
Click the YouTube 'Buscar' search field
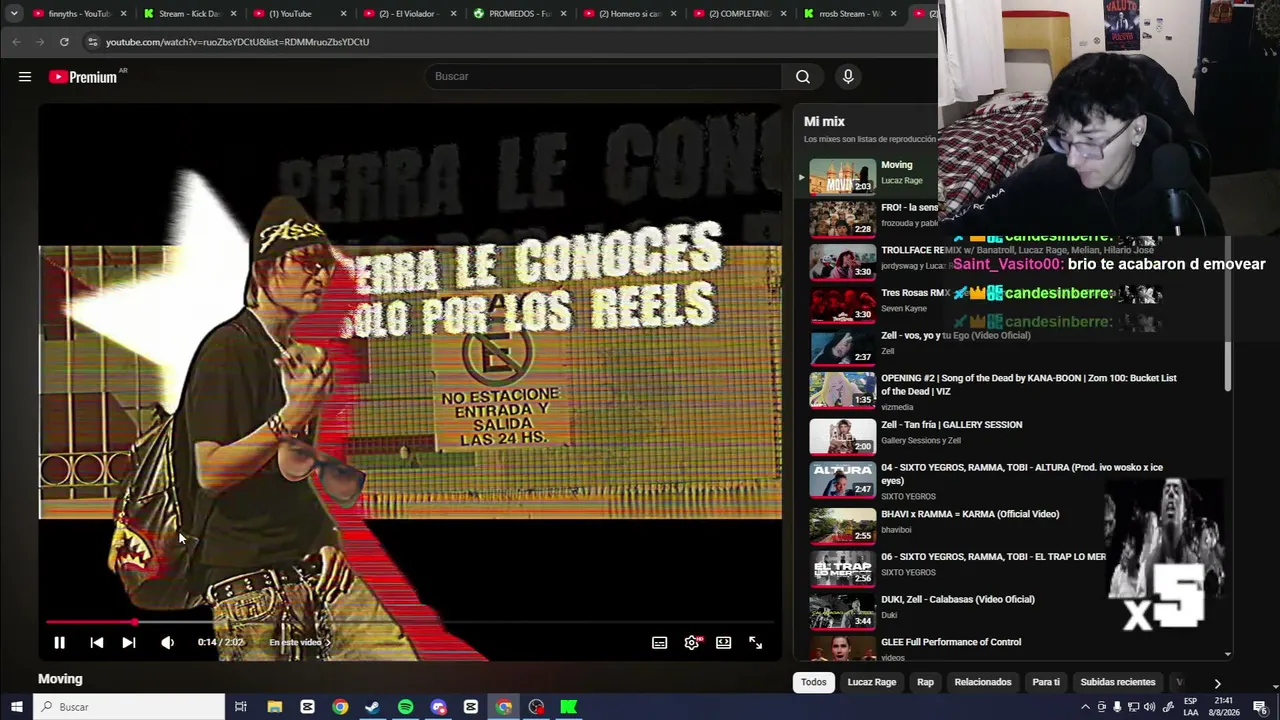(x=604, y=77)
